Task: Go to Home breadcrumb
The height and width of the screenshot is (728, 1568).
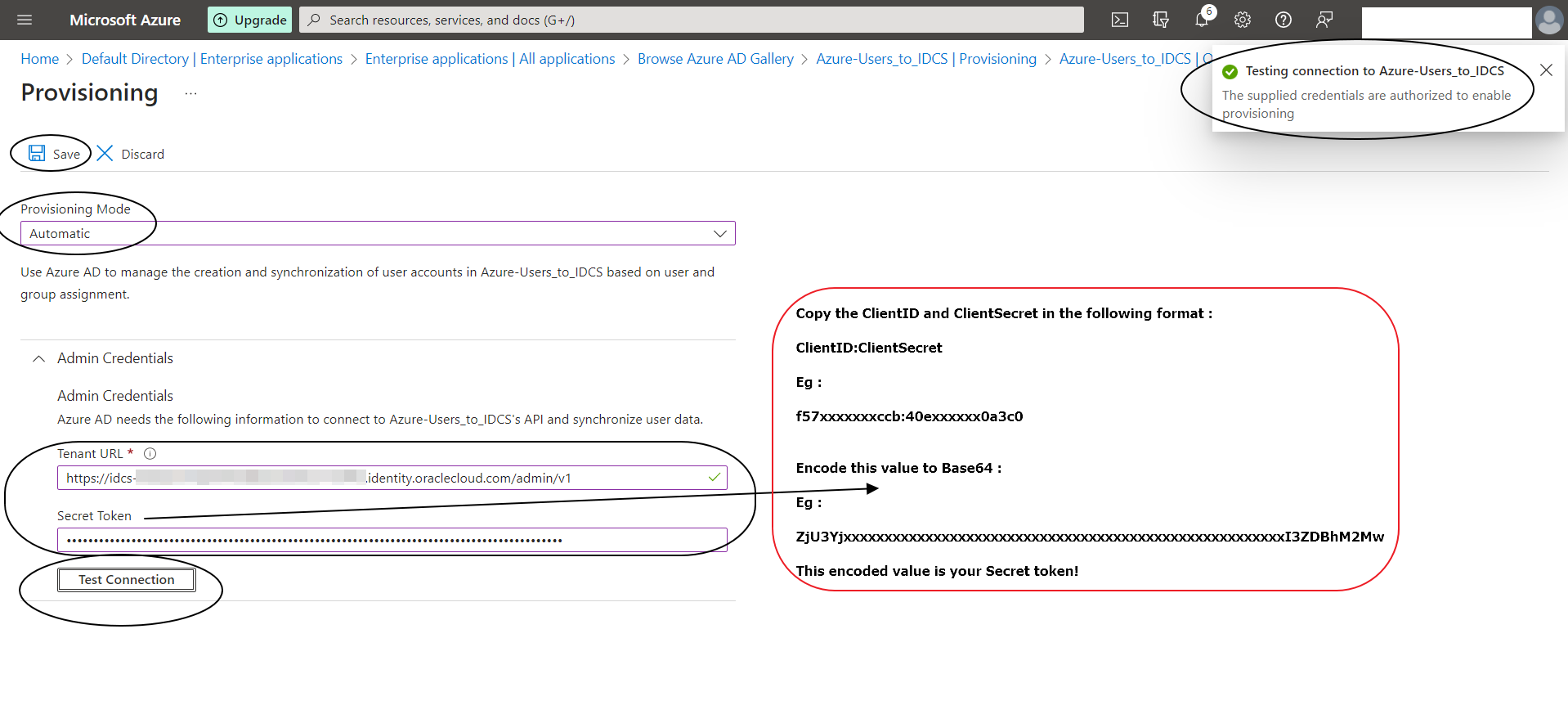Action: (39, 59)
